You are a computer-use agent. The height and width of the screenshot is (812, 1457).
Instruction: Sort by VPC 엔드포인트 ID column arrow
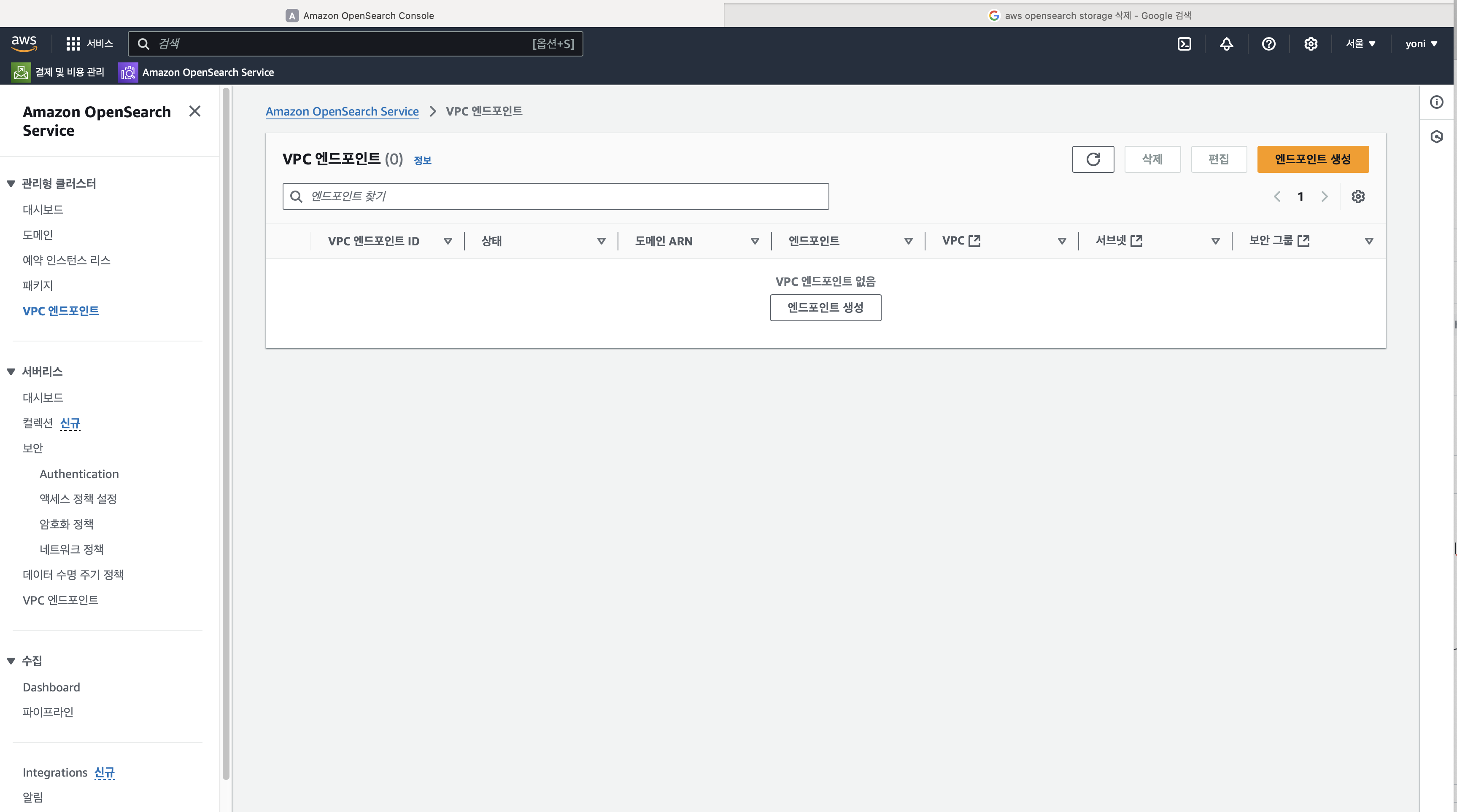[448, 242]
